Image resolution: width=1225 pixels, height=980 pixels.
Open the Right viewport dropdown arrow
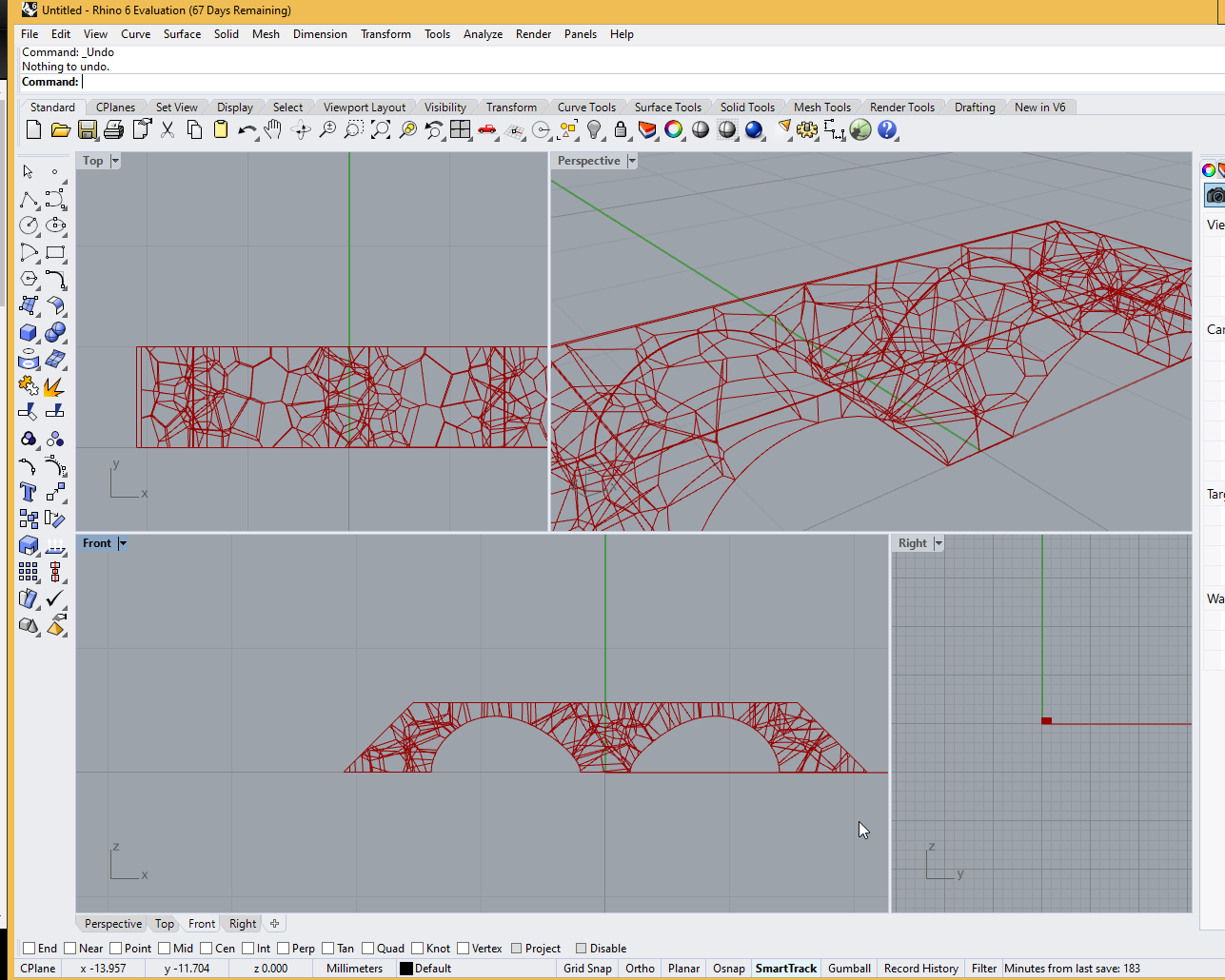[x=939, y=543]
